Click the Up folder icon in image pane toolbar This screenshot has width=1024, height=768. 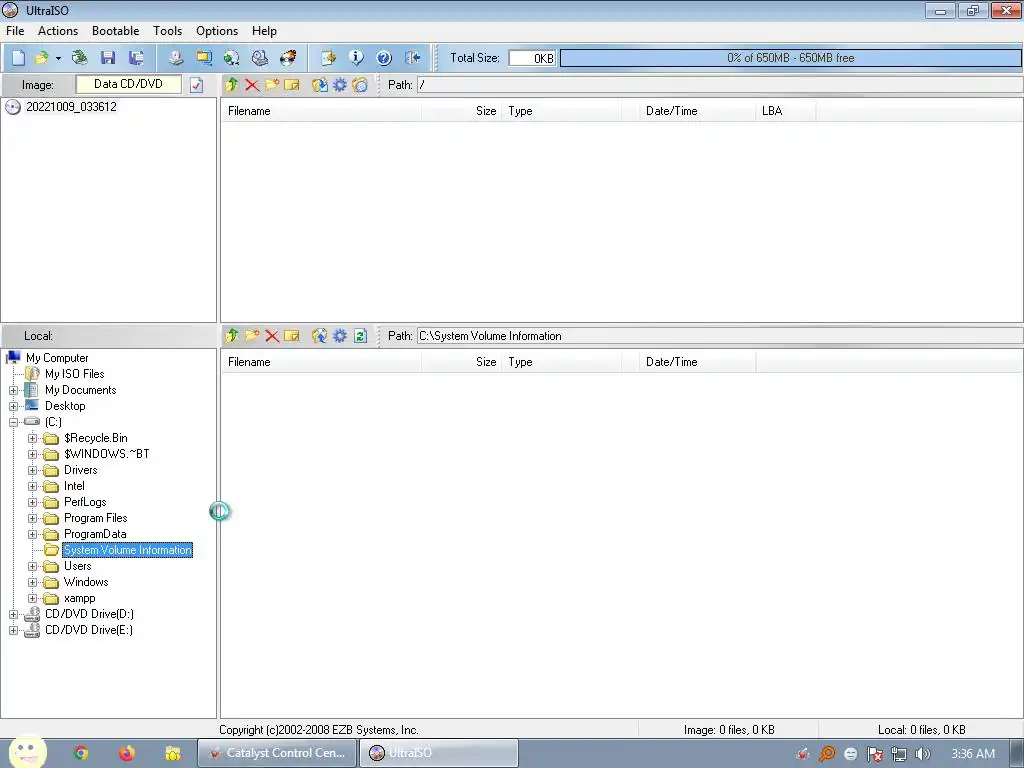click(232, 85)
